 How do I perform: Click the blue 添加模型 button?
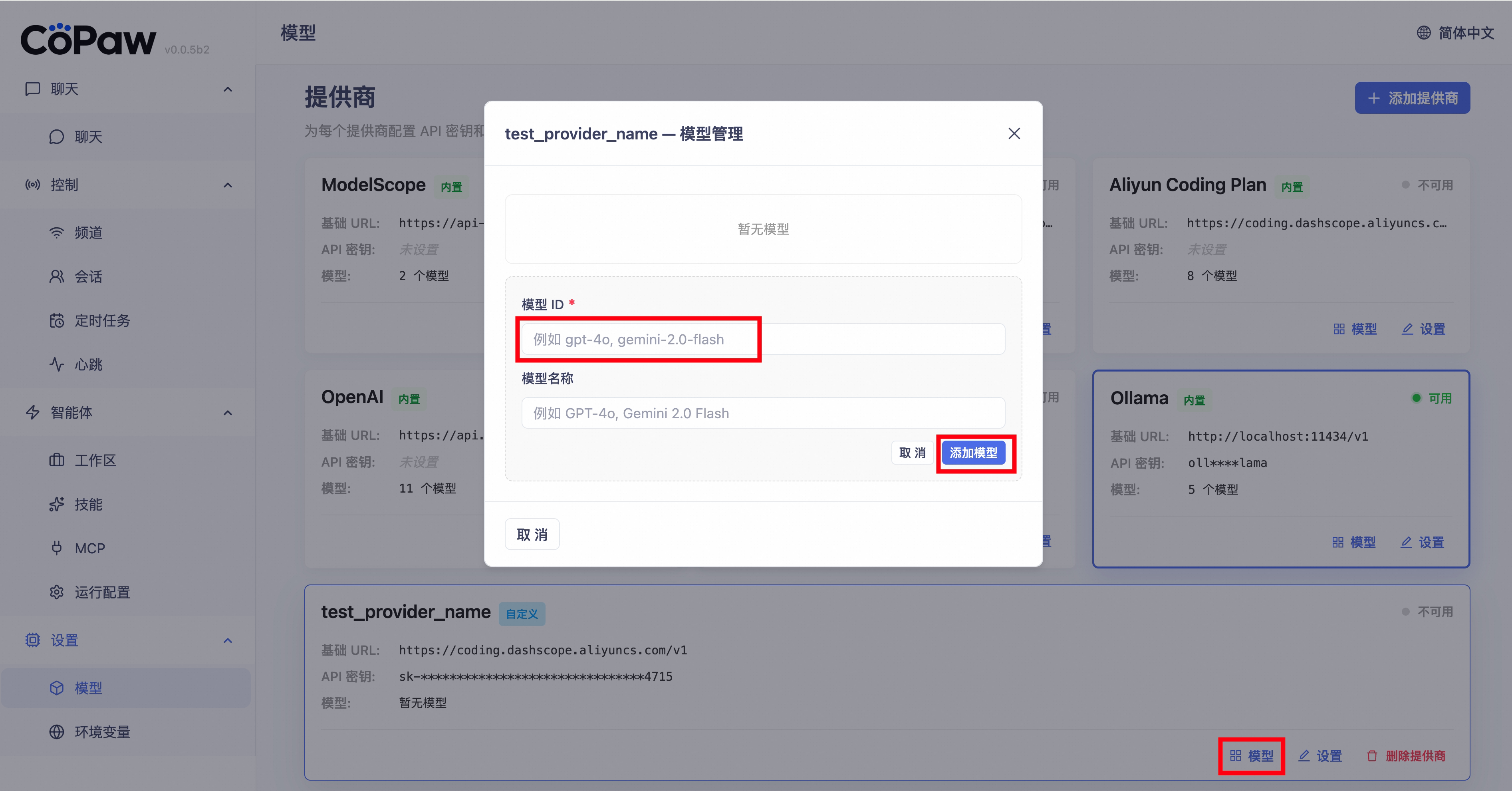click(973, 453)
